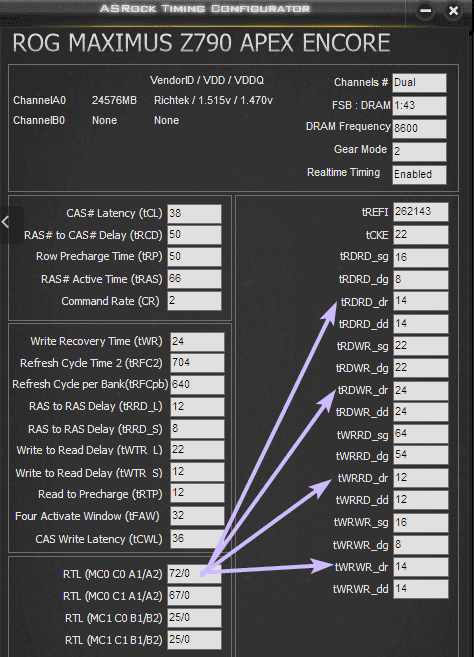Select the tWRWR_sg value field
474x657 pixels.
(421, 522)
